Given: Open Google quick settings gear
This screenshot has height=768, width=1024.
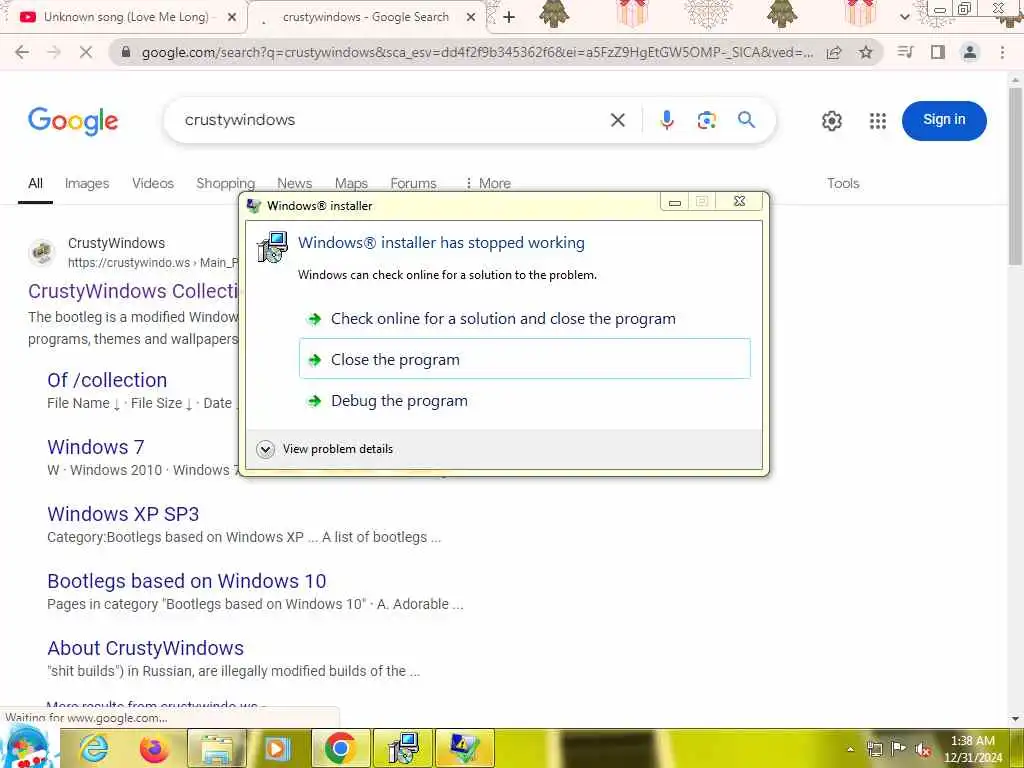Looking at the screenshot, I should (831, 121).
